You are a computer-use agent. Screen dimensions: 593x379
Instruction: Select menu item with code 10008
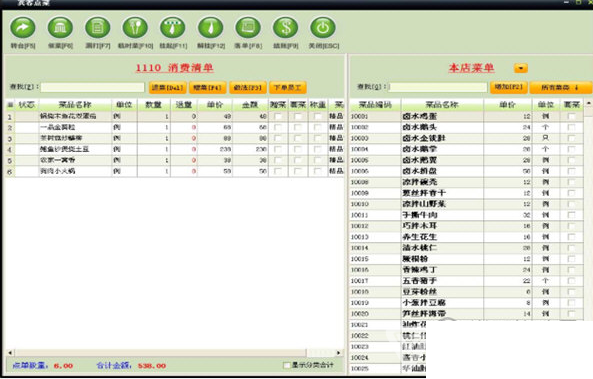pyautogui.click(x=466, y=182)
